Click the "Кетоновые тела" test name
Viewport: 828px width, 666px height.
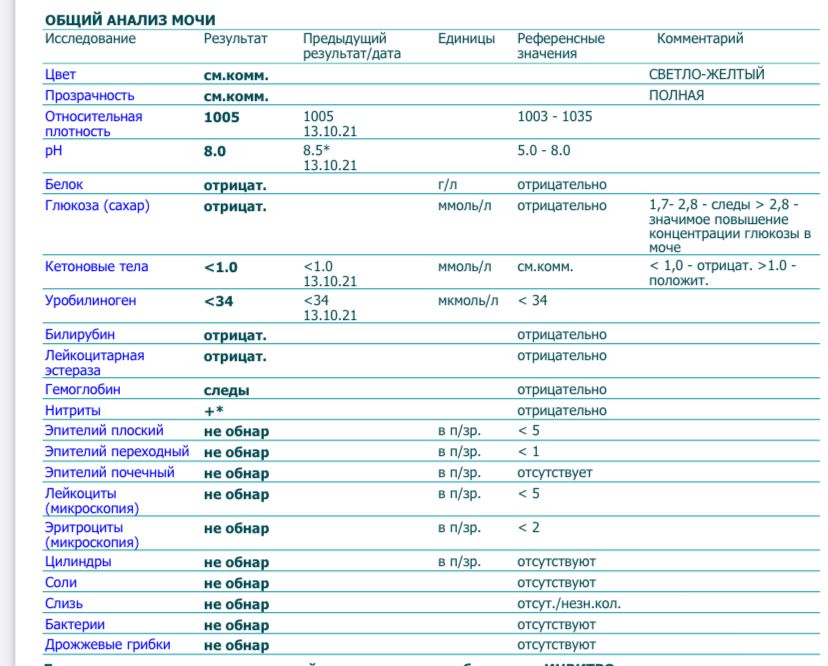tap(96, 267)
